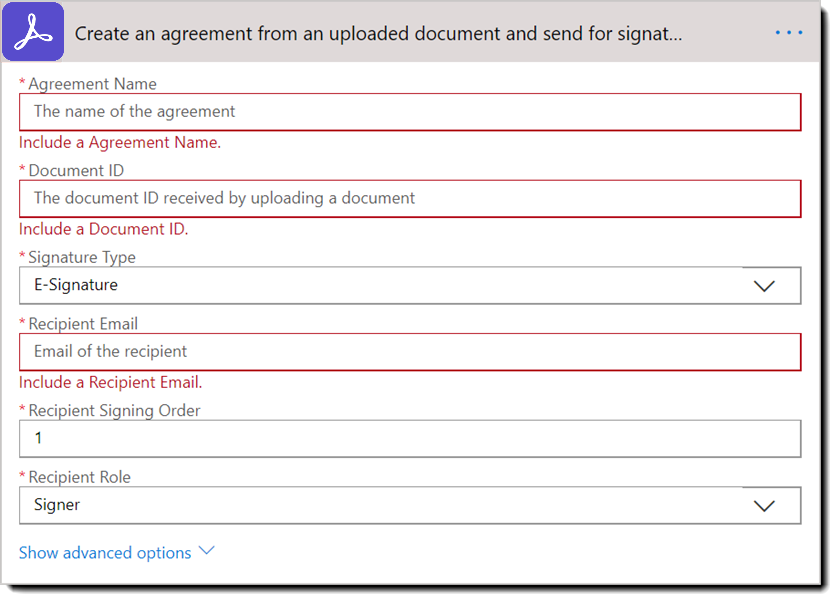
Task: Click the Document ID label
Action: pos(76,171)
